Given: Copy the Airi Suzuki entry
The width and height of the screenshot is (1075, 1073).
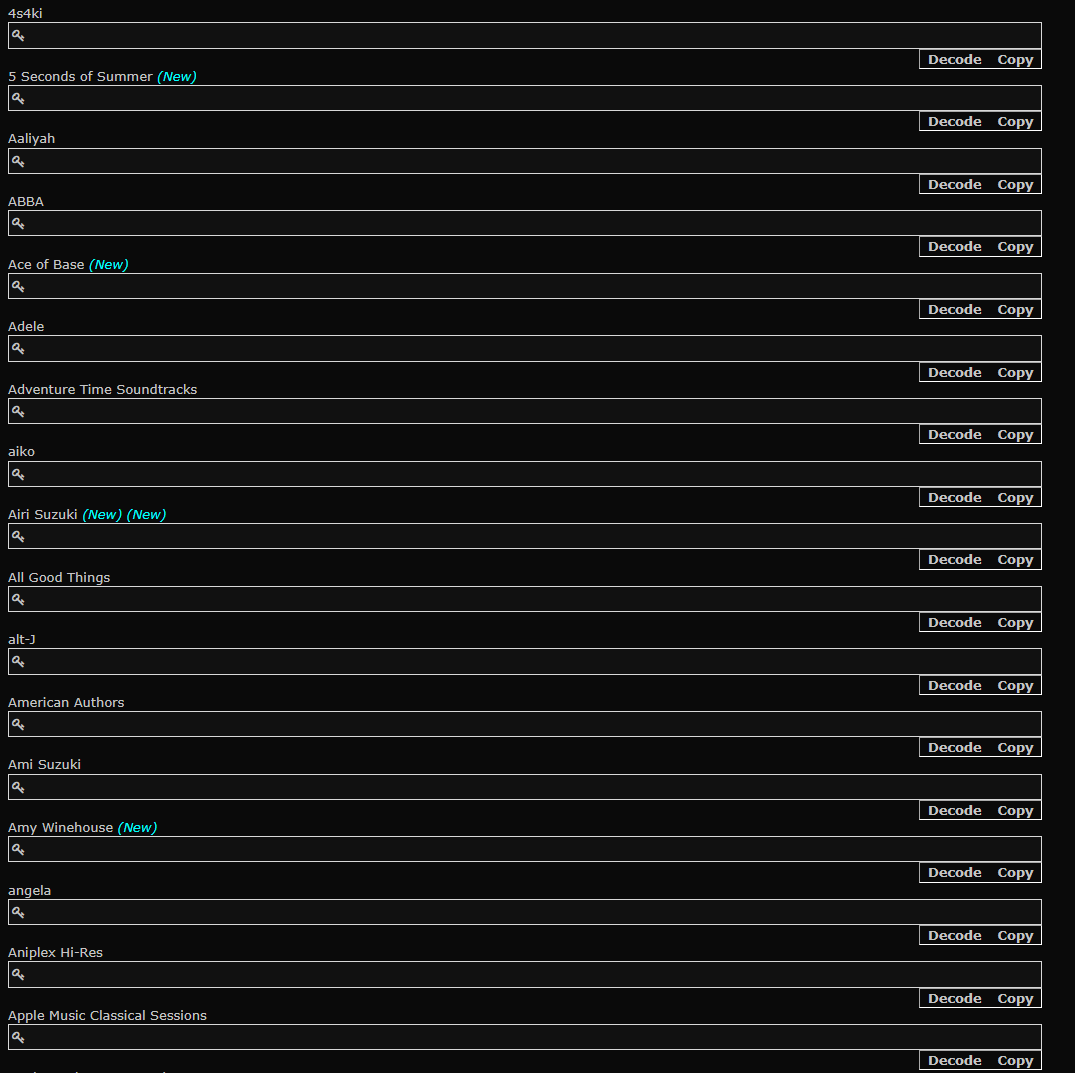Looking at the screenshot, I should click(x=1015, y=559).
